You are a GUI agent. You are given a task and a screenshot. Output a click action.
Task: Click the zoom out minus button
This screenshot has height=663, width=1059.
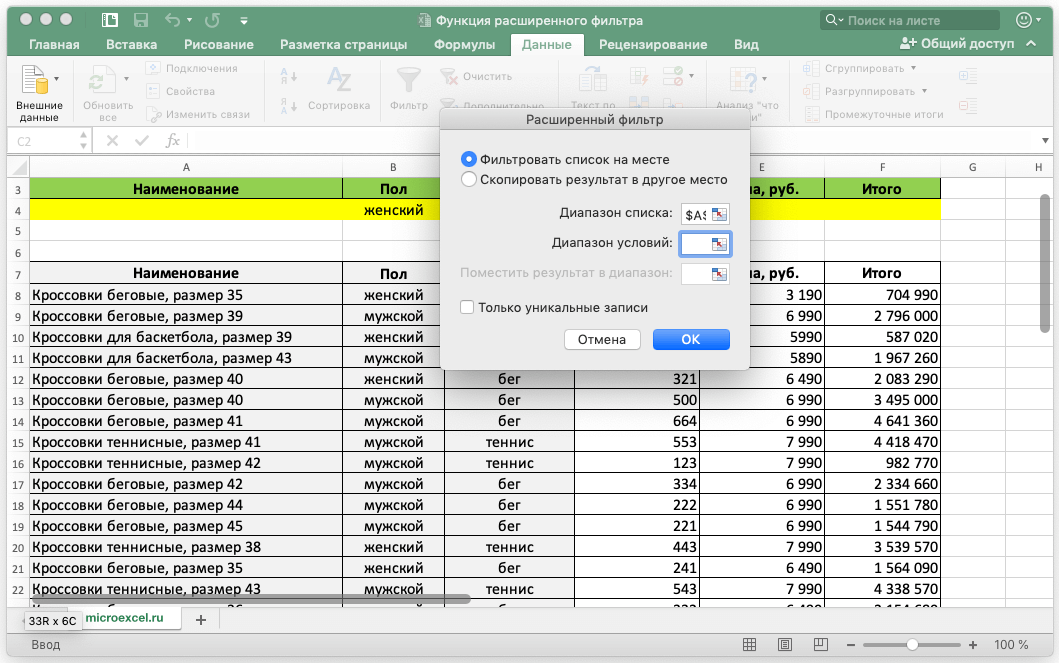(x=850, y=645)
